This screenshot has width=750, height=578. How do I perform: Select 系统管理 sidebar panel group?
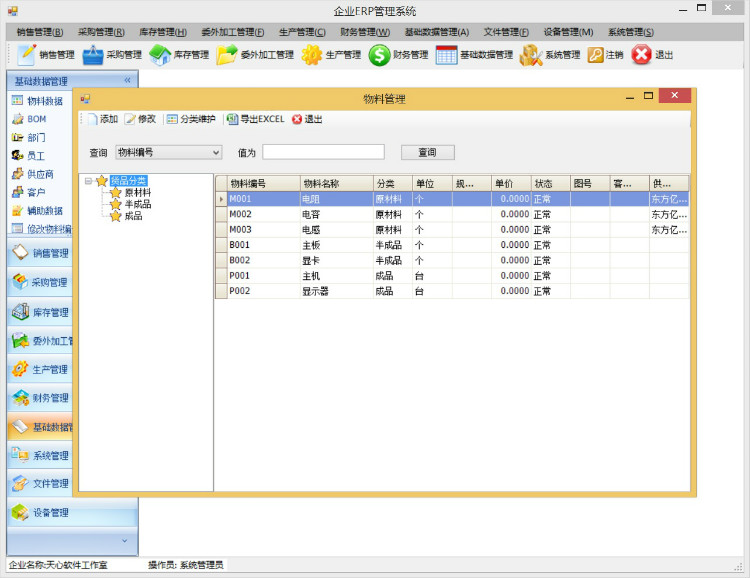(x=40, y=455)
